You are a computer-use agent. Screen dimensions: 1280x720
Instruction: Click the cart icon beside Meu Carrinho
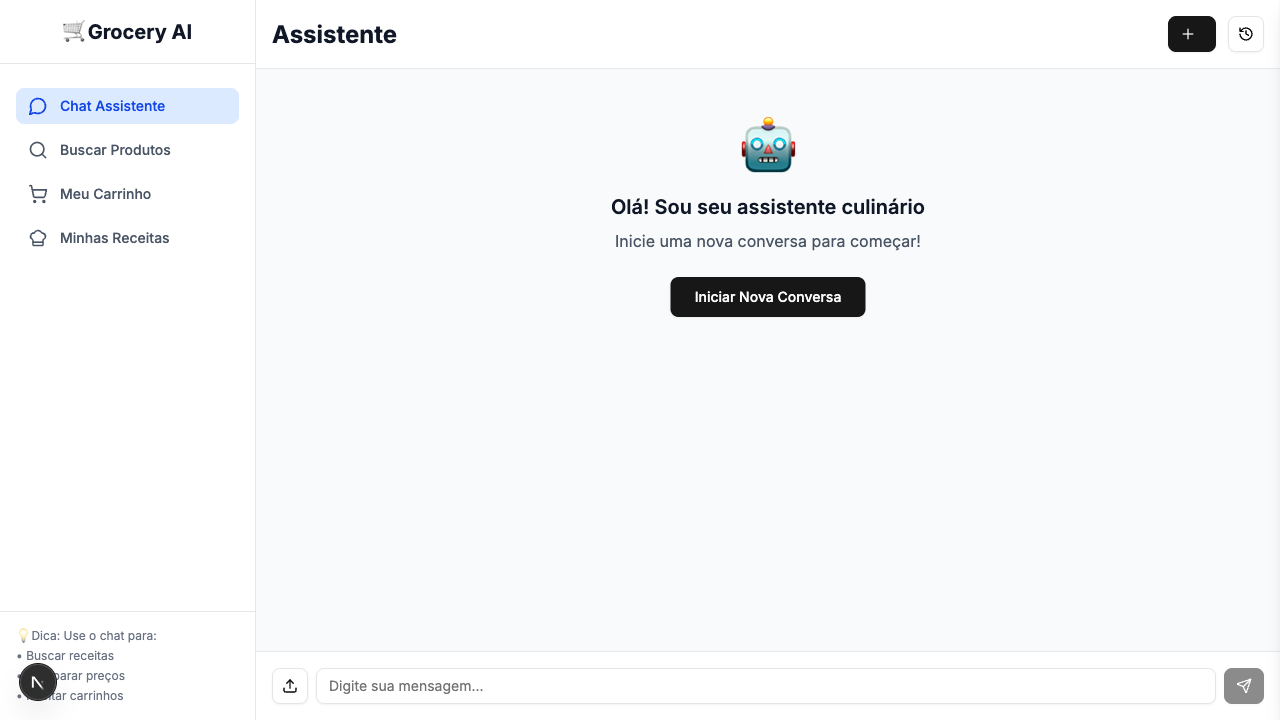[x=38, y=194]
